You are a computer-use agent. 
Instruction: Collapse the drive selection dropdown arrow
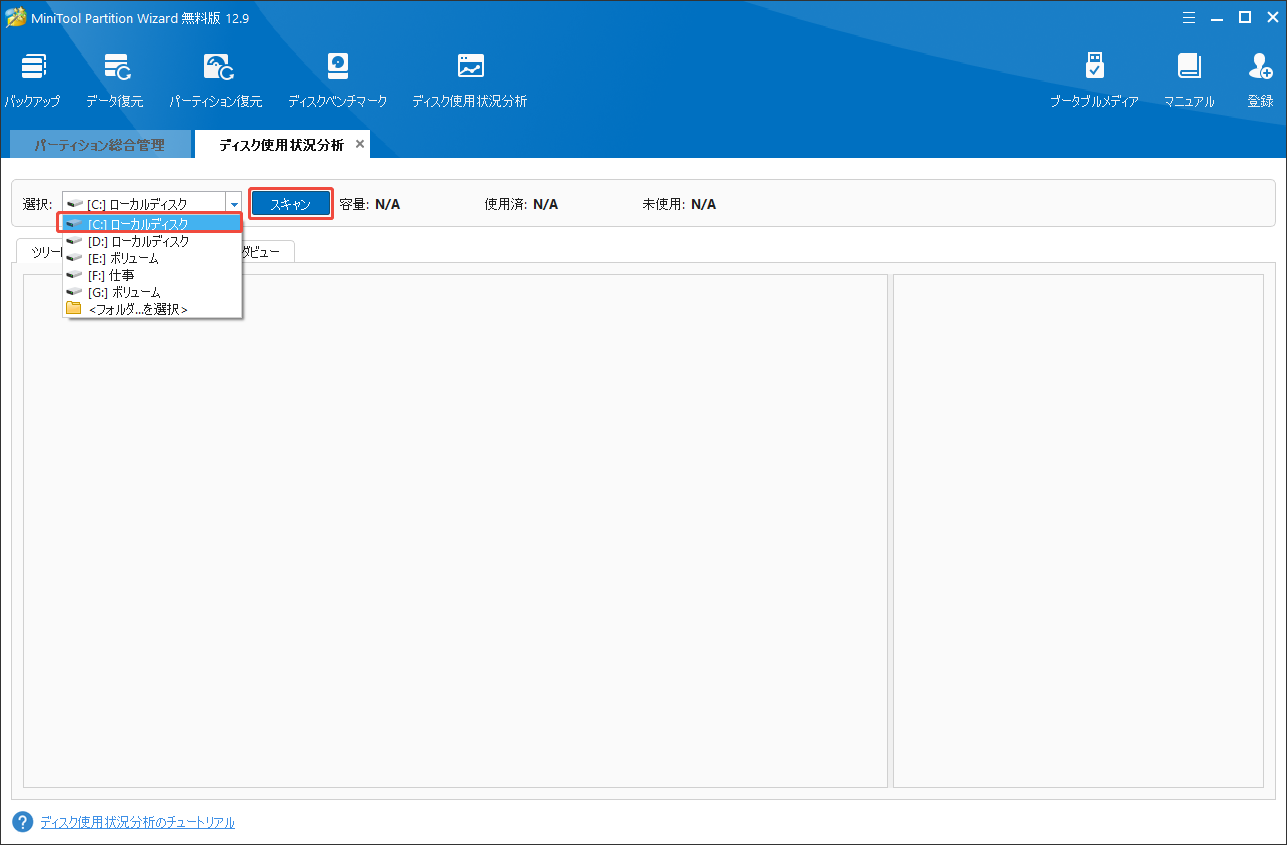pyautogui.click(x=234, y=204)
